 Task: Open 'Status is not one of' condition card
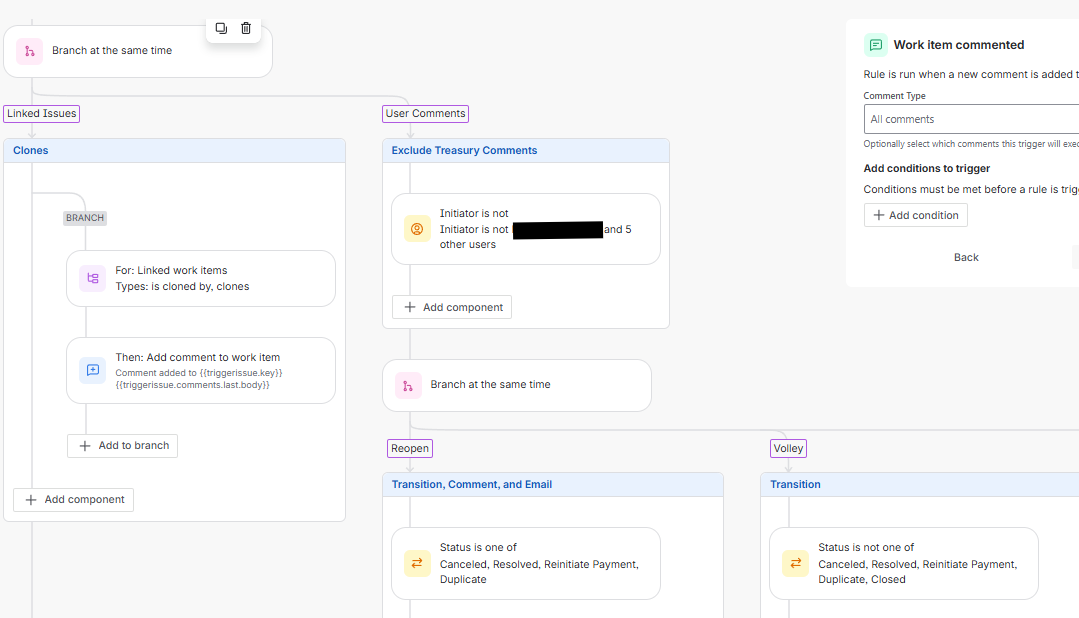point(904,563)
